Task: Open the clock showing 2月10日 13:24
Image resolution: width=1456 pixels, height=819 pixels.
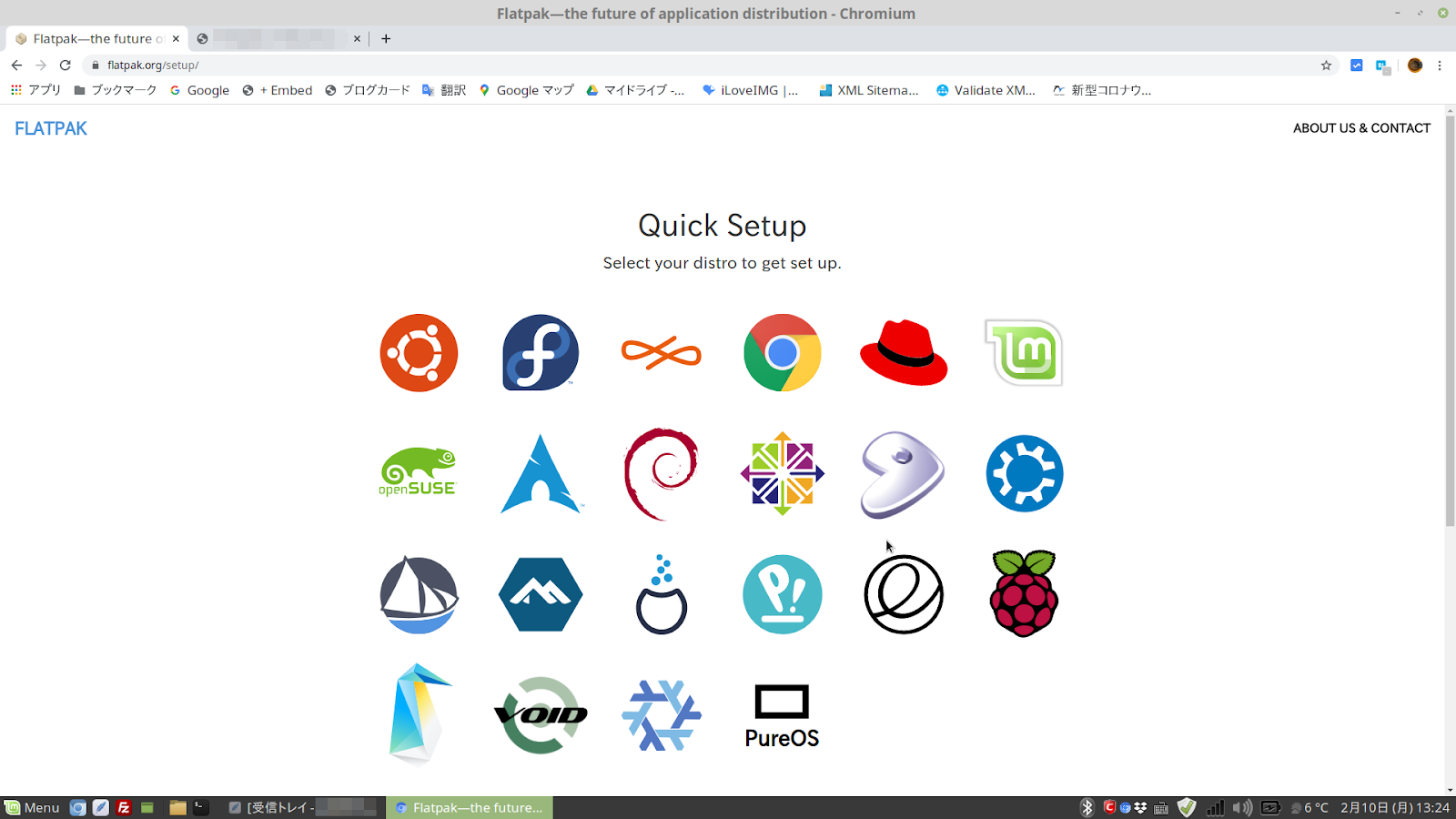Action: (x=1395, y=807)
